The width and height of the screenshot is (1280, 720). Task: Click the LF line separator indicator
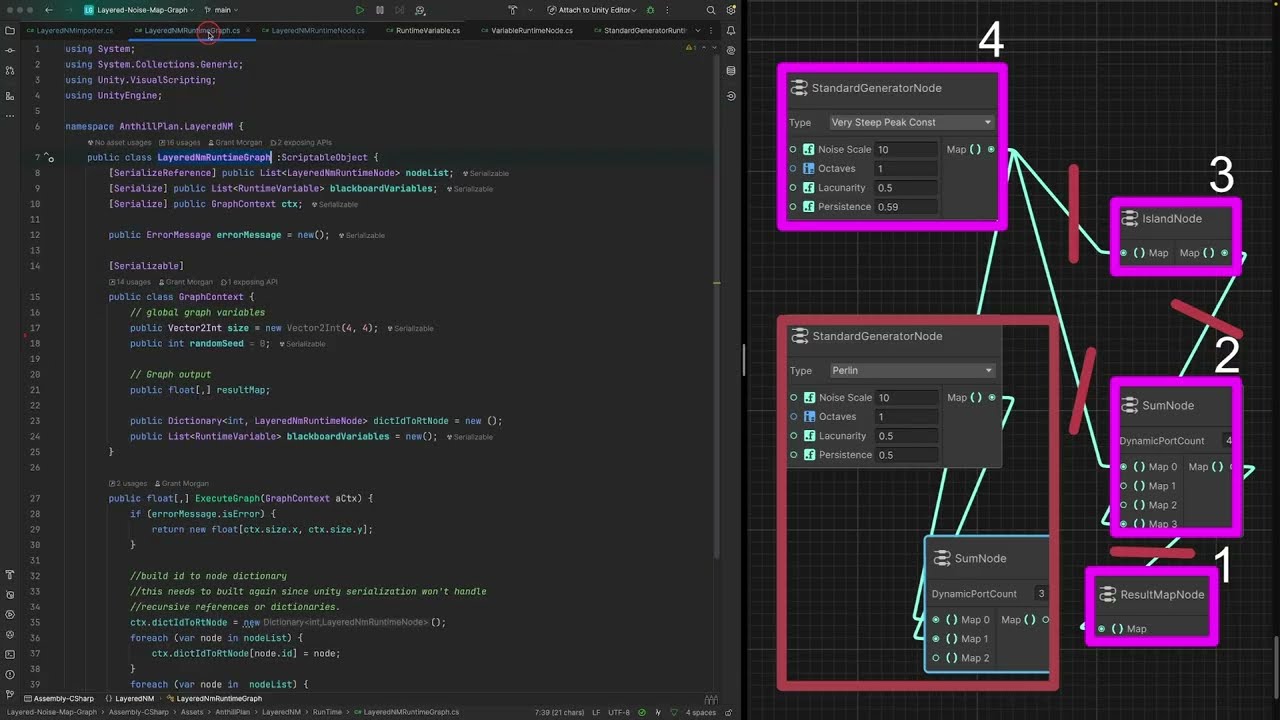tap(596, 712)
